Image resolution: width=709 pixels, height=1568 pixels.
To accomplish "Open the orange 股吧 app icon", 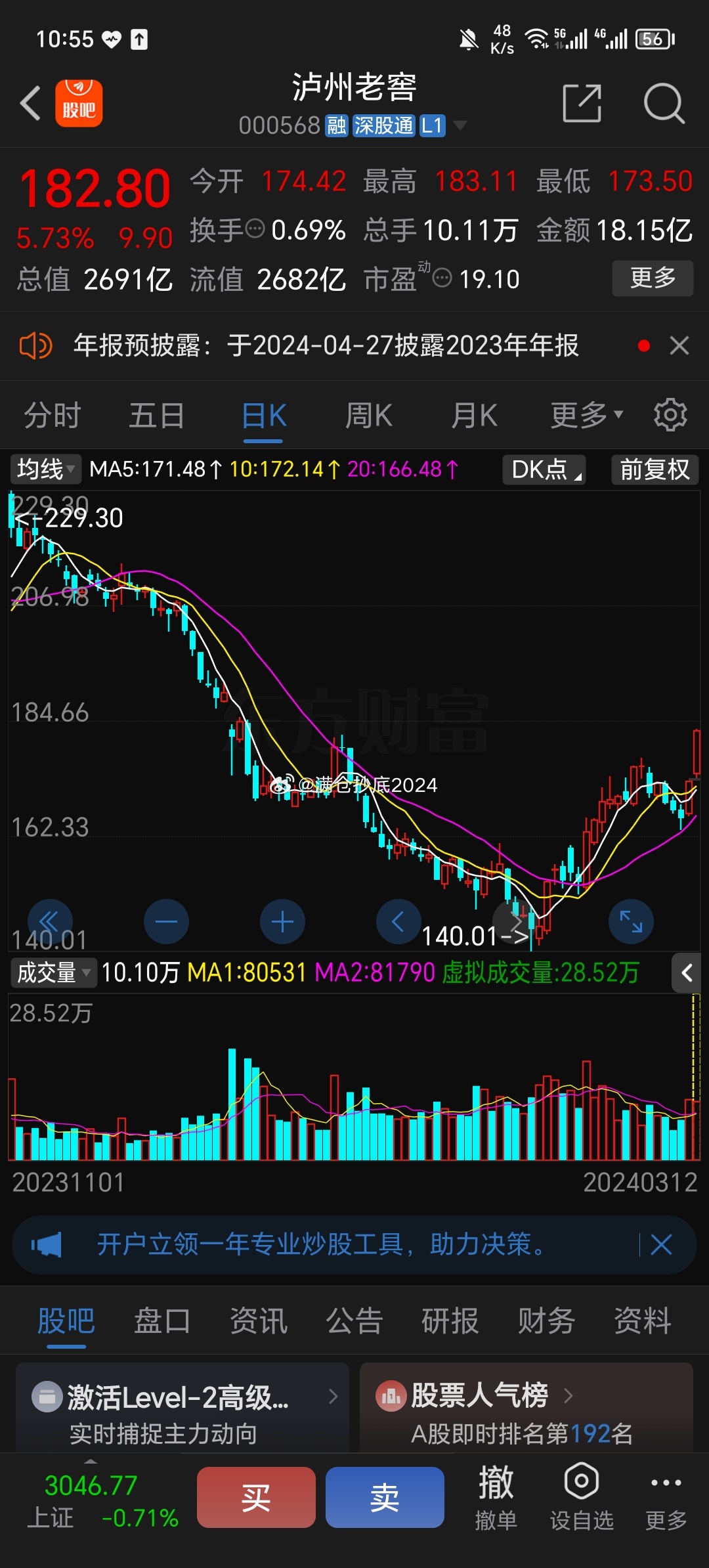I will pos(79,103).
